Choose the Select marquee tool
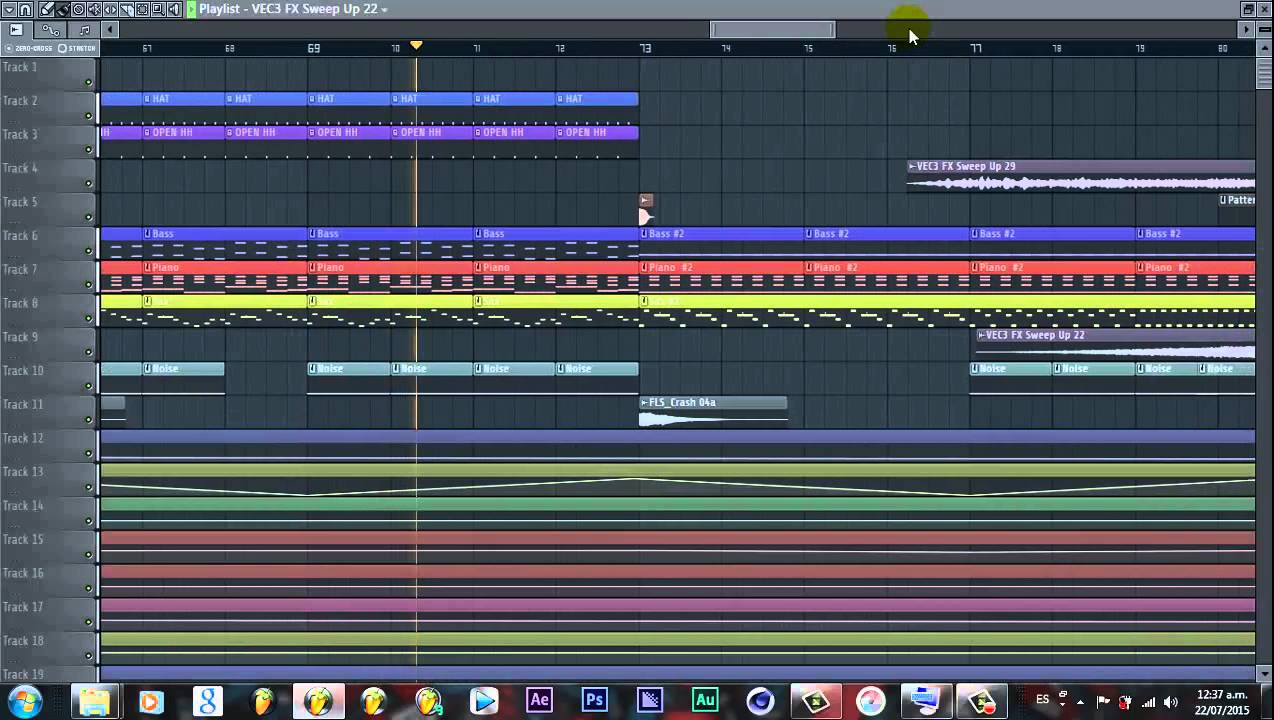Image resolution: width=1274 pixels, height=720 pixels. tap(142, 9)
